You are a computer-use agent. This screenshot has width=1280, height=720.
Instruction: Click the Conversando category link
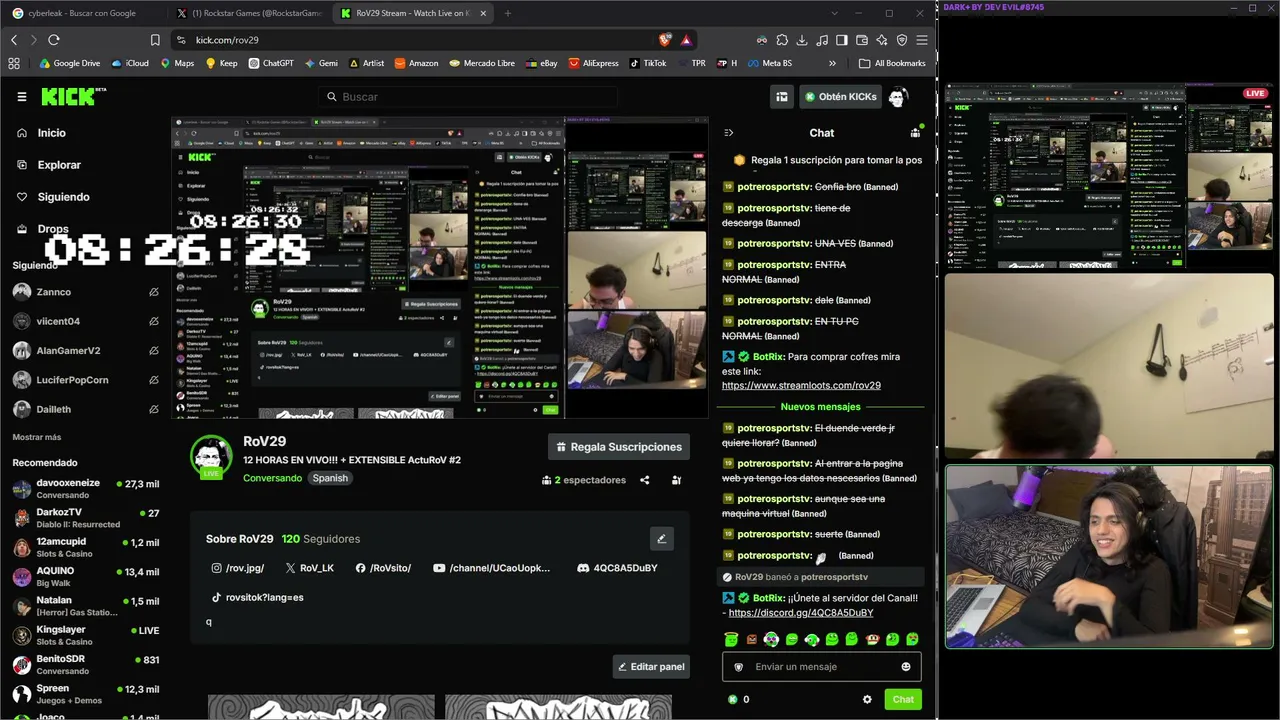coord(272,478)
